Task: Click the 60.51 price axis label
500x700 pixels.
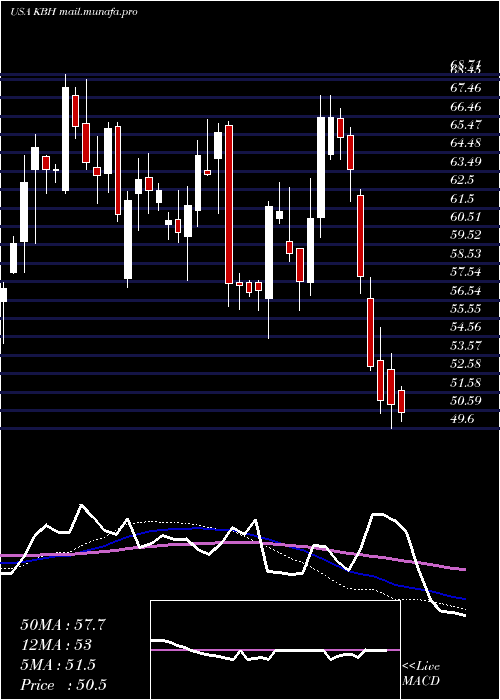Action: tap(465, 217)
